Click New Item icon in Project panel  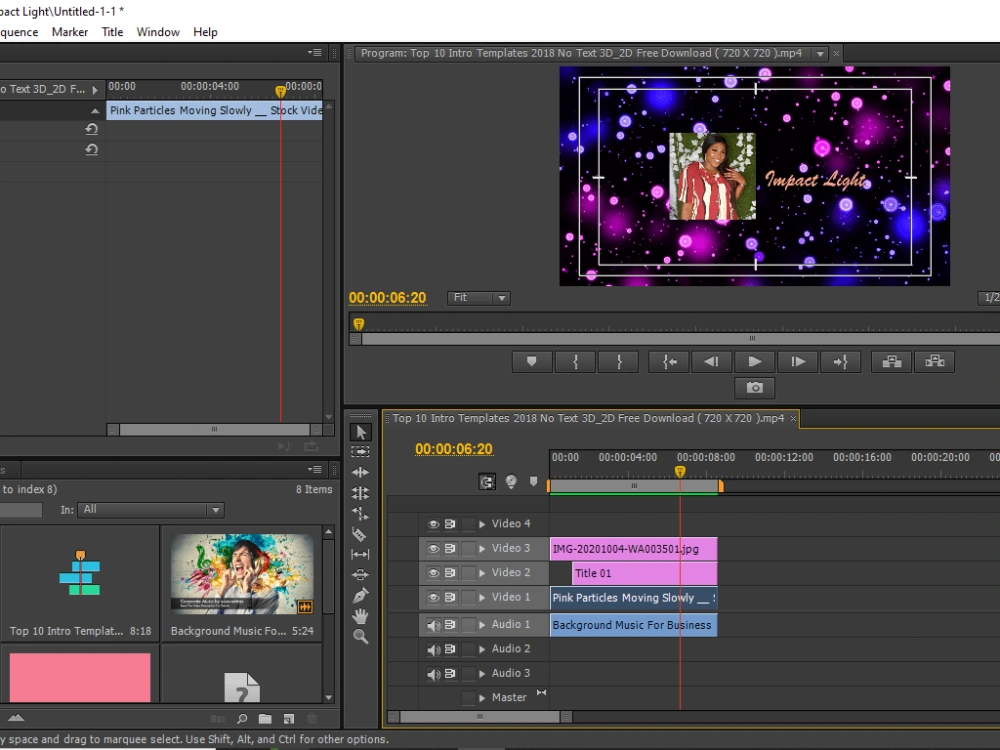pyautogui.click(x=289, y=719)
